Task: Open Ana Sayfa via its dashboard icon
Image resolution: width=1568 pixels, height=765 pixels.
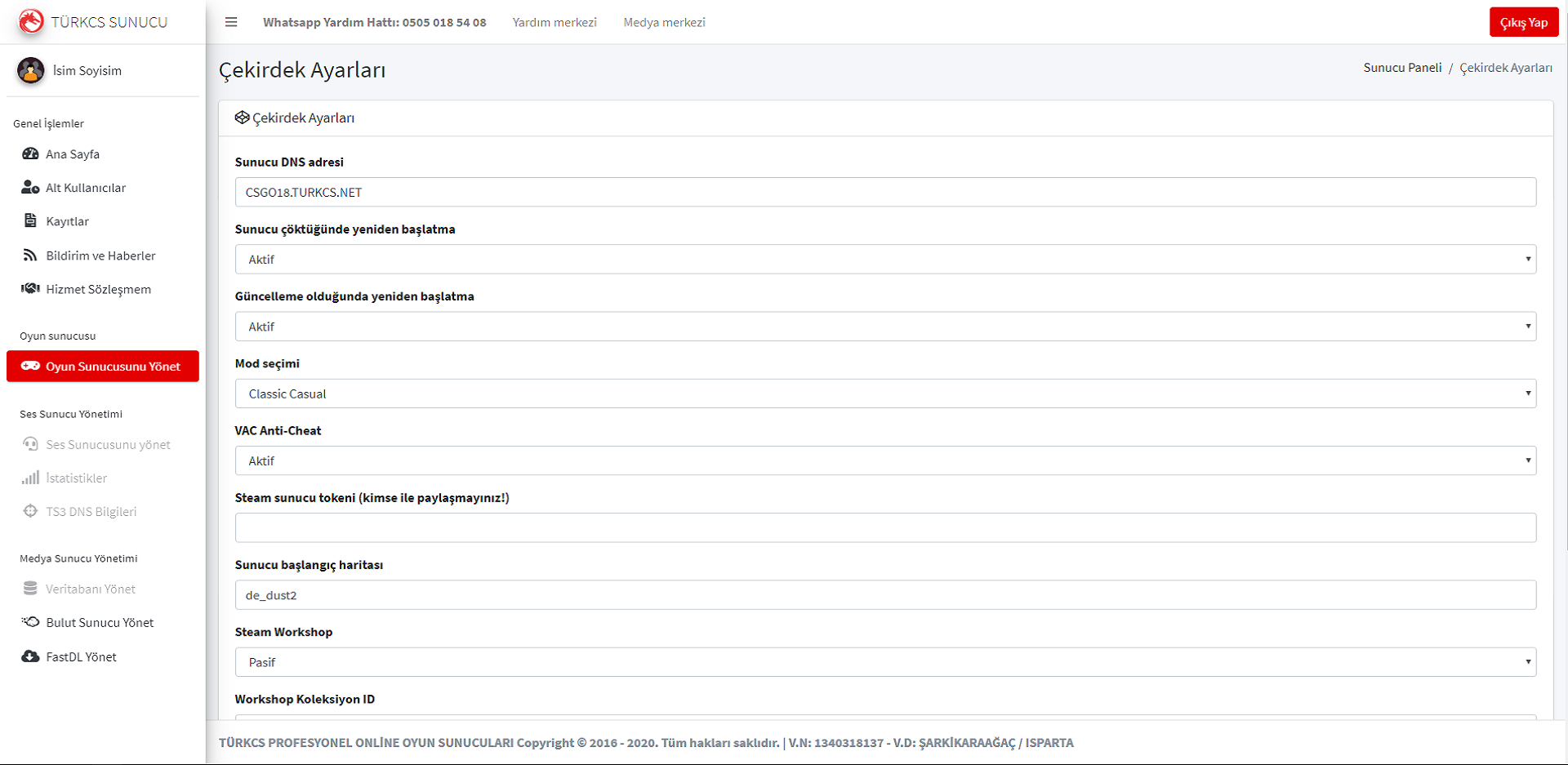Action: (30, 153)
